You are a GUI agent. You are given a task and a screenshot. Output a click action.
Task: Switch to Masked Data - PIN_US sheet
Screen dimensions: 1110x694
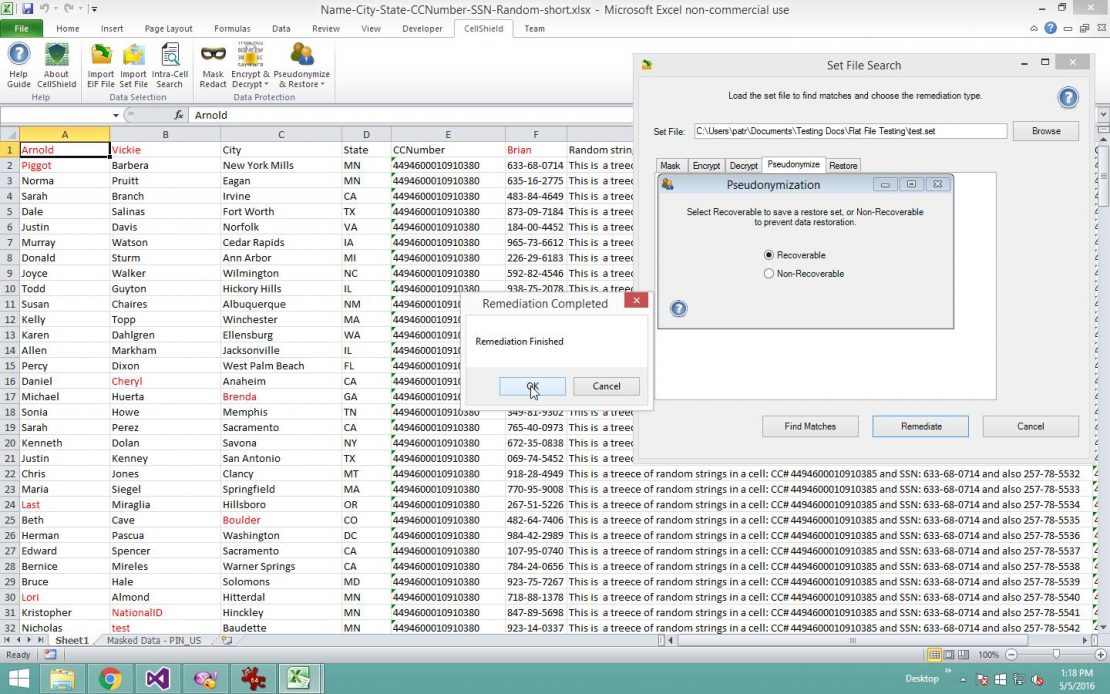154,640
